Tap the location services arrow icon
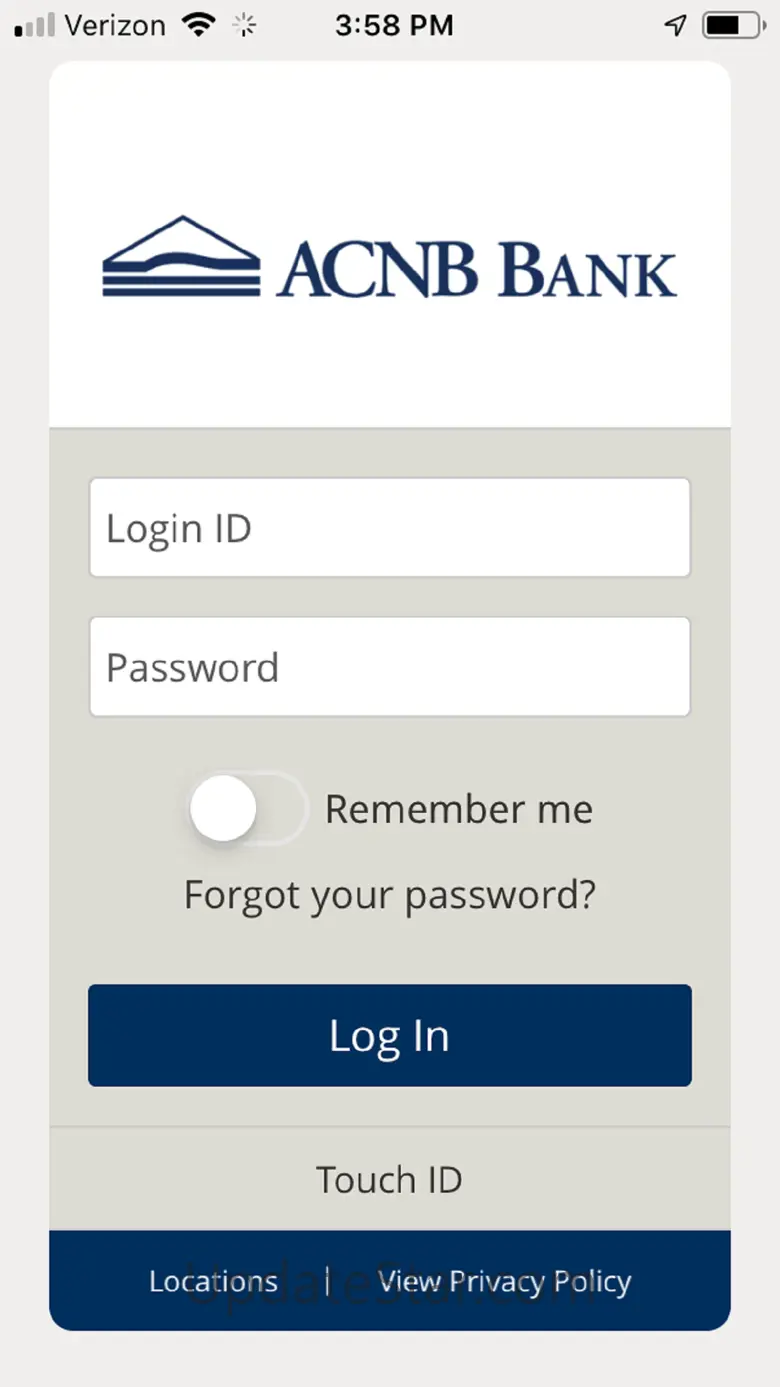The height and width of the screenshot is (1387, 780). (x=676, y=25)
